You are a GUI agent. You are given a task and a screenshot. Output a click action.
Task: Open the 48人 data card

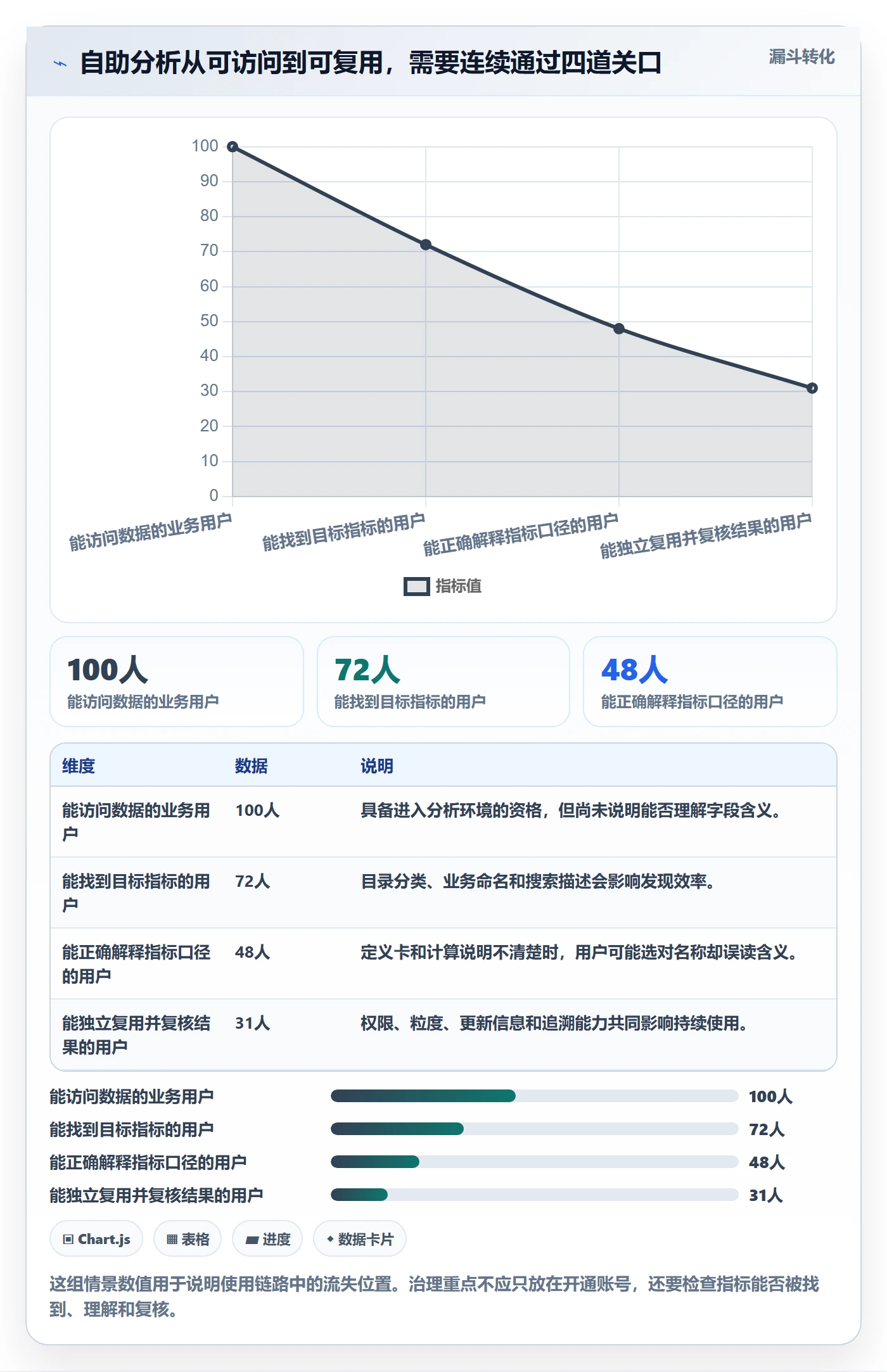(710, 682)
